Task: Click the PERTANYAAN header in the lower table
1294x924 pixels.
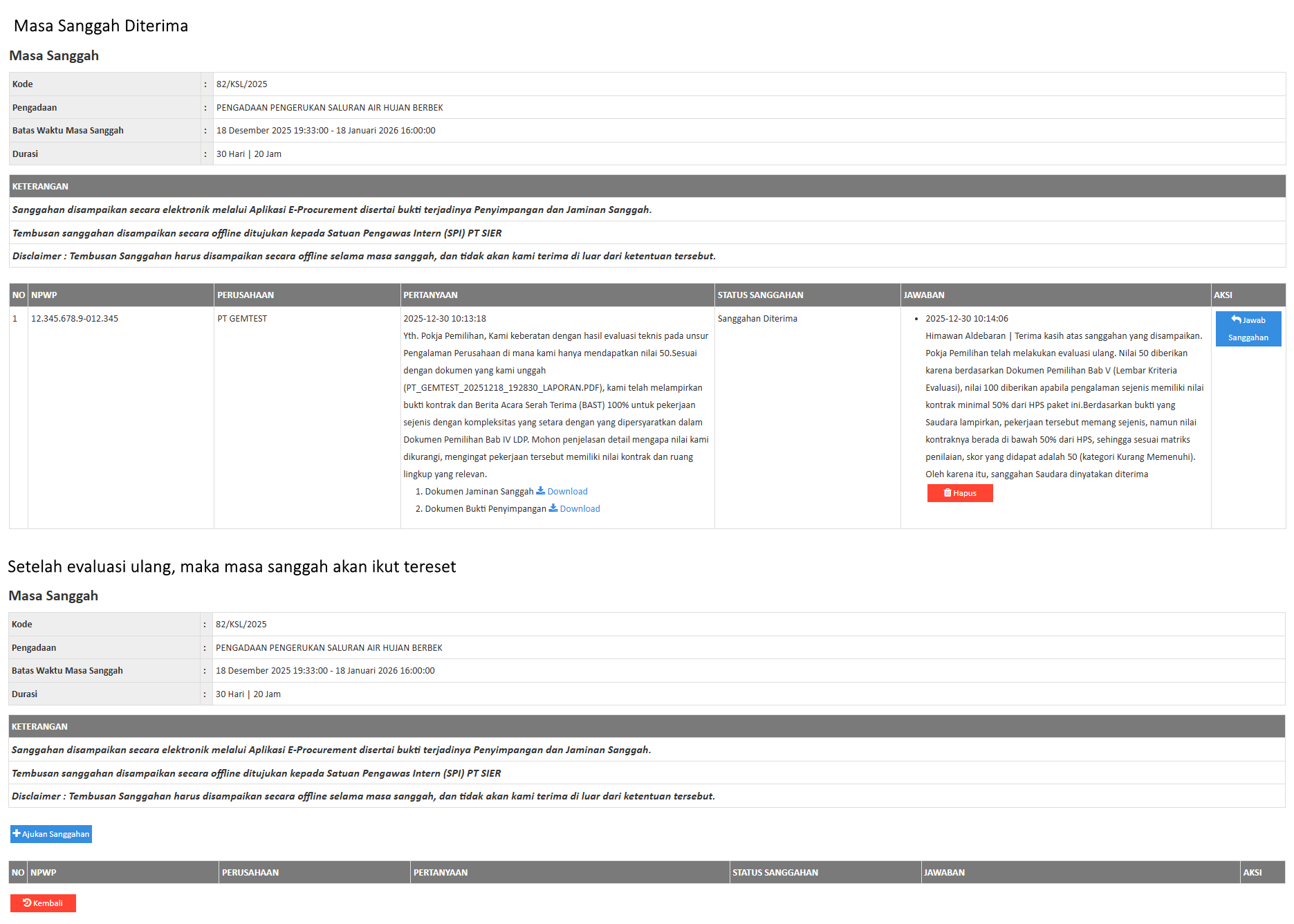Action: coord(441,873)
